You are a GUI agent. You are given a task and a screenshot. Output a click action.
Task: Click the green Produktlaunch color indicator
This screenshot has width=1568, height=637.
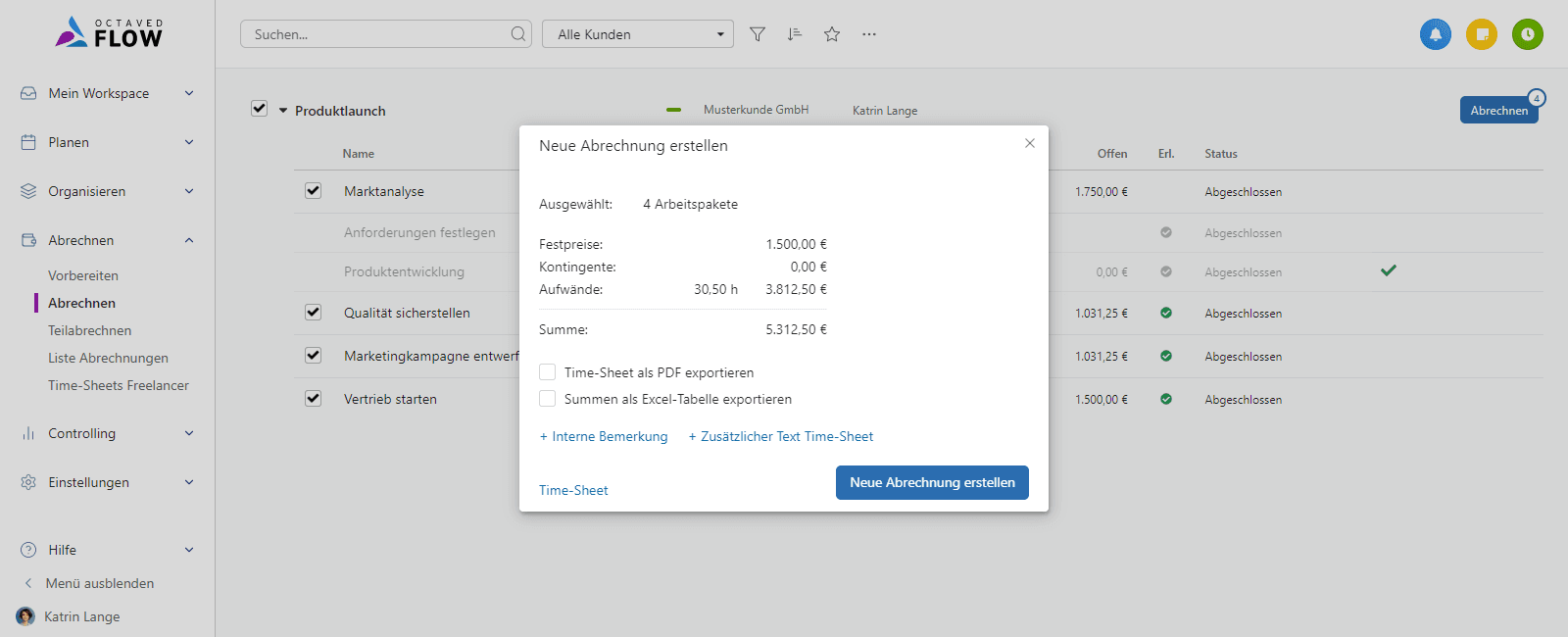click(673, 110)
